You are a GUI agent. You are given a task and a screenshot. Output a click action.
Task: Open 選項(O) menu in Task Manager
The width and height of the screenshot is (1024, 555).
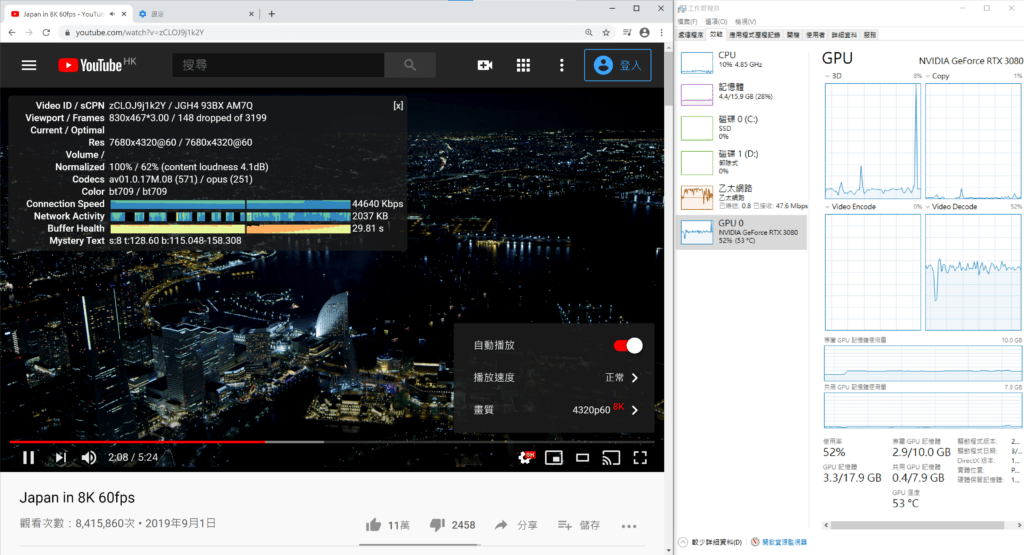coord(716,22)
